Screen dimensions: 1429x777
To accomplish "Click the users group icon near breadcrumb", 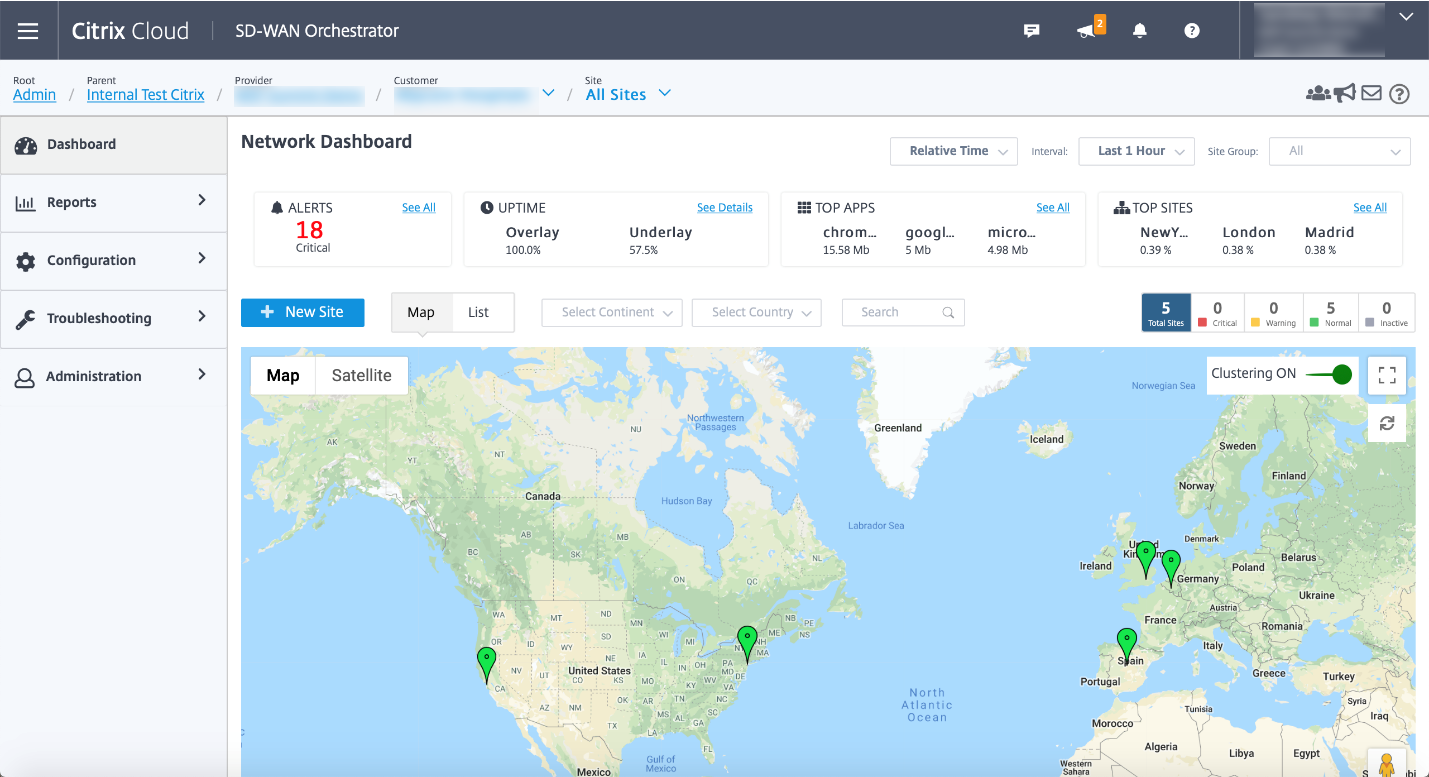I will tap(1318, 94).
